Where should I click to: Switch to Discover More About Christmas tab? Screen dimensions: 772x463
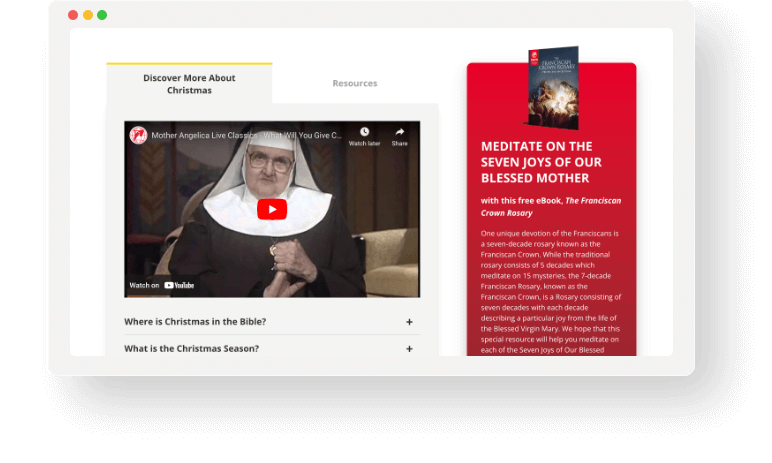pos(189,84)
